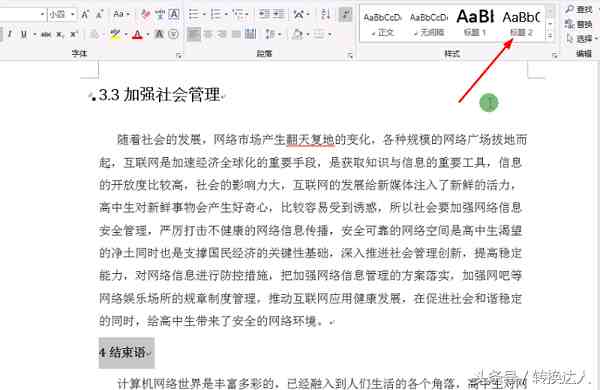Open the highlight color dropdown arrow

[x=126, y=34]
